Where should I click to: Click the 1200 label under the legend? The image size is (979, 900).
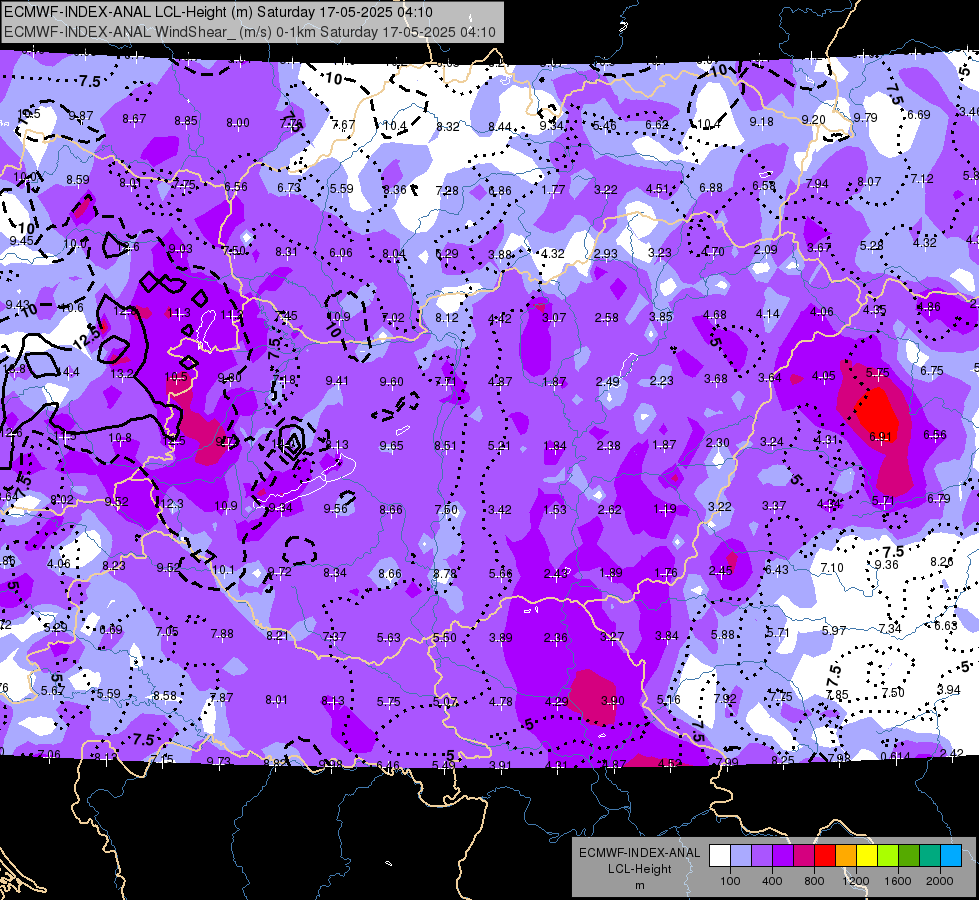tap(856, 881)
